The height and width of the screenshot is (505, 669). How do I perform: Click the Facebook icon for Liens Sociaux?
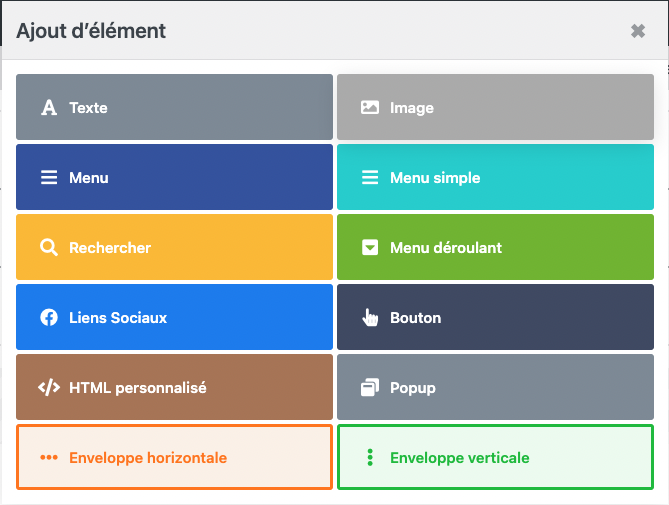48,318
